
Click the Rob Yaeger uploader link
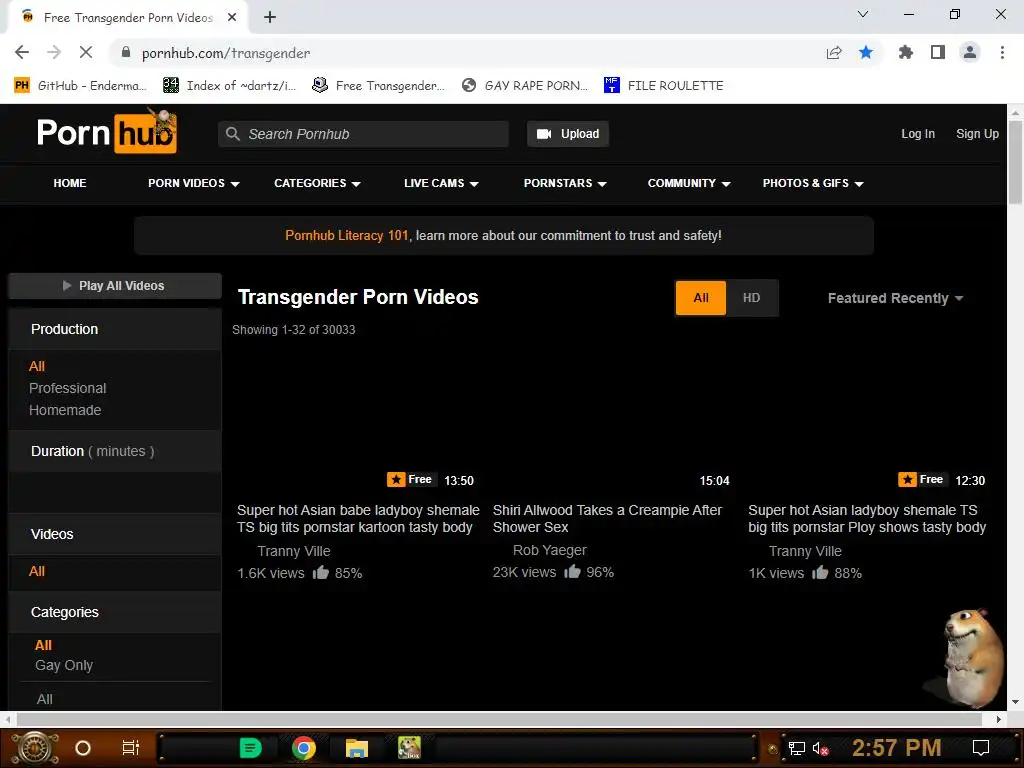point(549,551)
